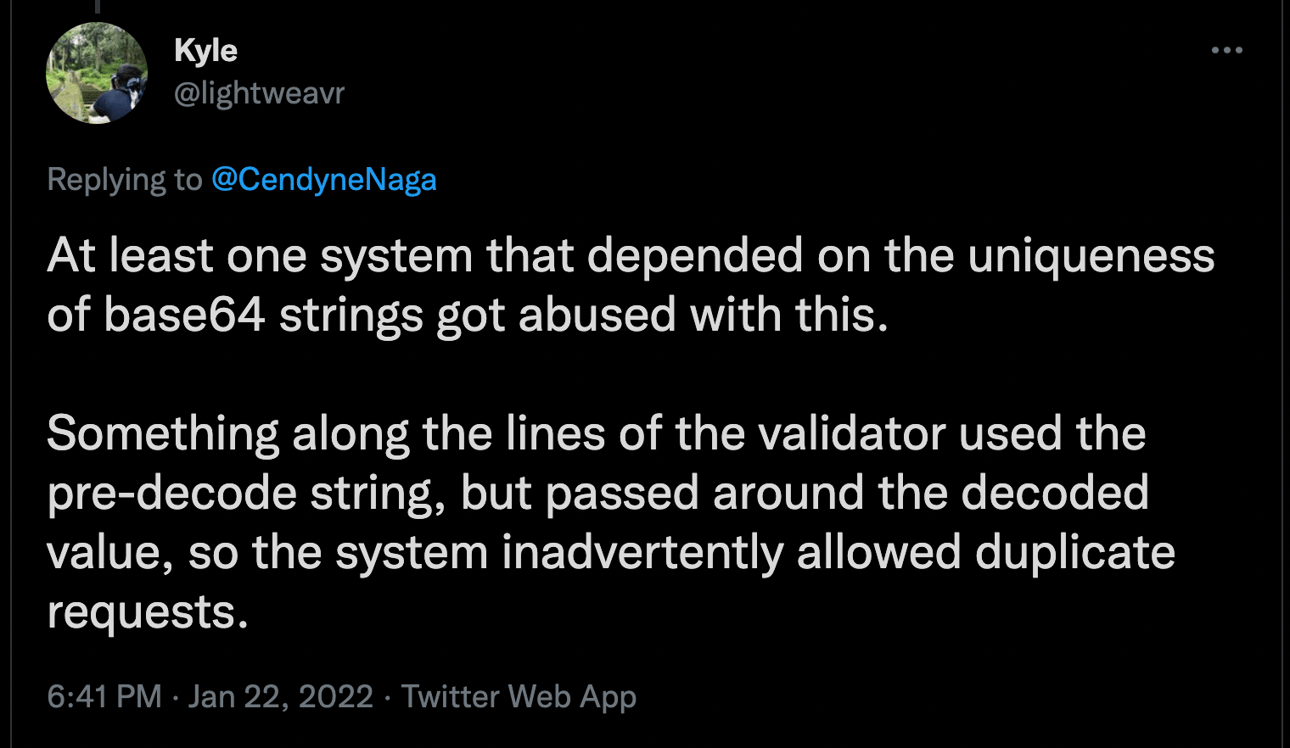Click the 6:41 PM timestamp
1290x748 pixels.
pyautogui.click(x=104, y=696)
